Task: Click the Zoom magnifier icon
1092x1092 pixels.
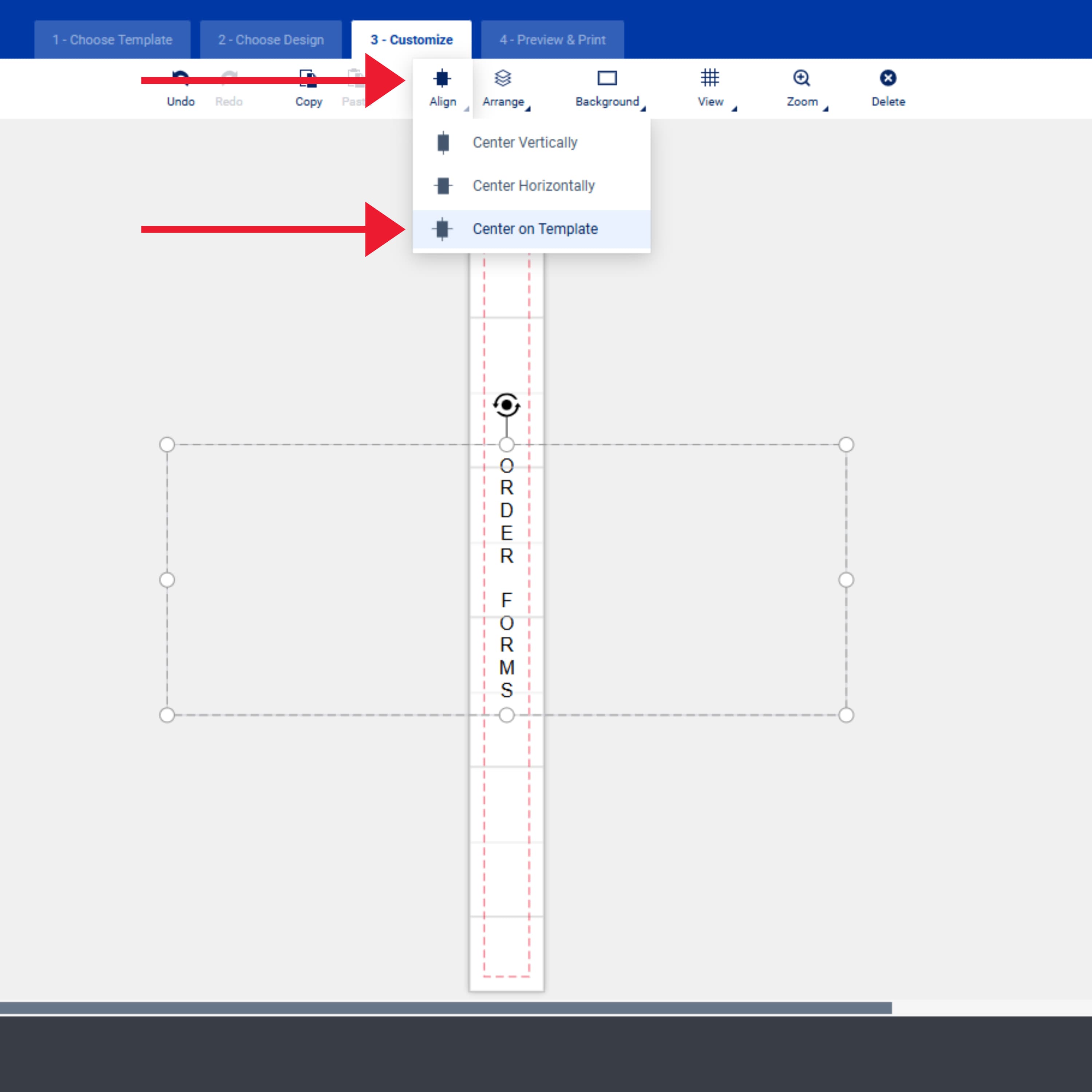Action: (x=802, y=78)
